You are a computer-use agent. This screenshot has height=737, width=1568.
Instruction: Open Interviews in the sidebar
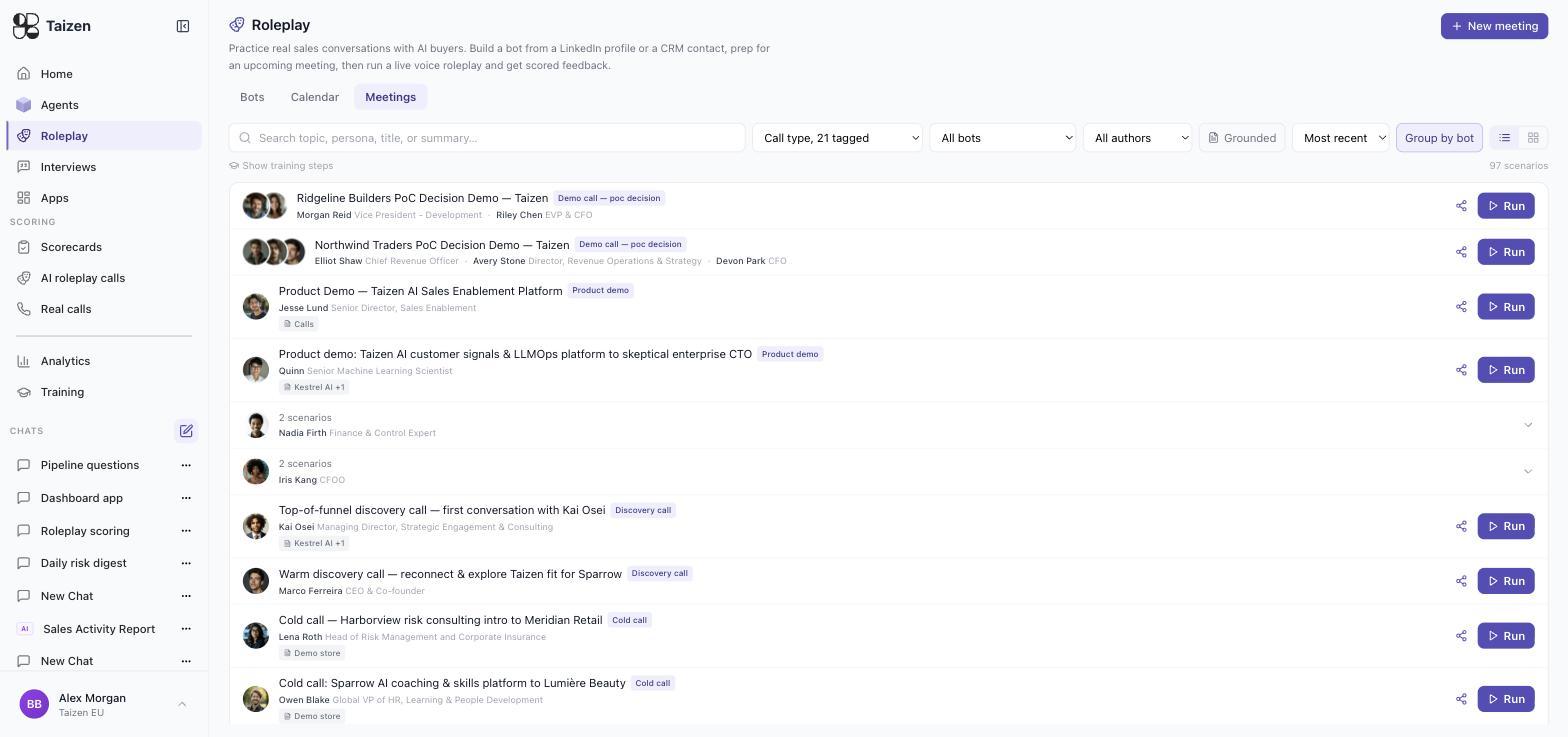point(104,167)
